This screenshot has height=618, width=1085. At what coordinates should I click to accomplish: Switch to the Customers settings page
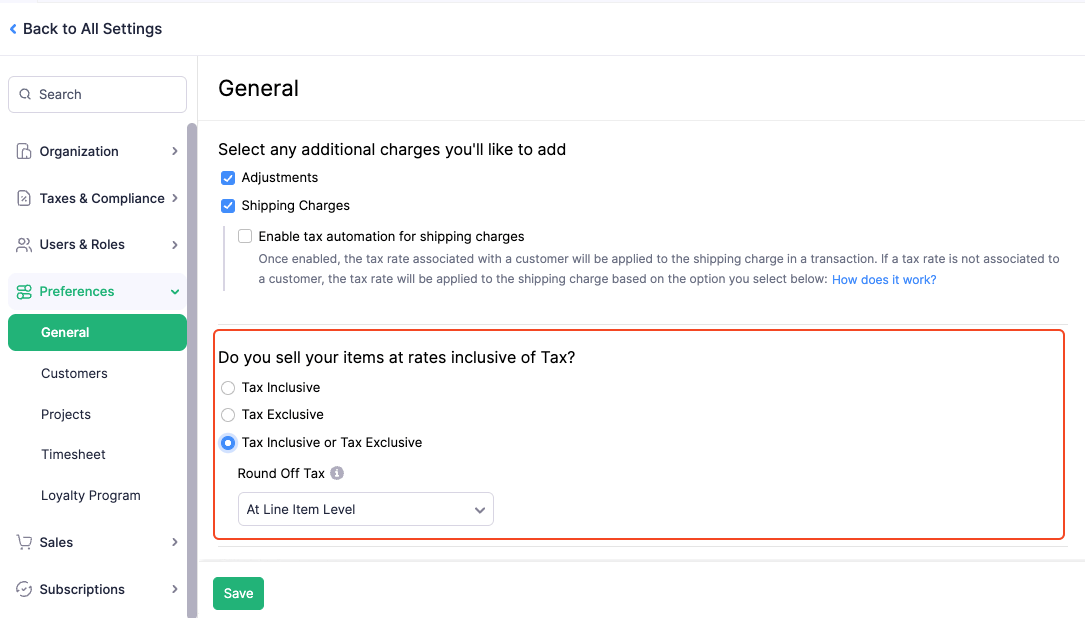(x=74, y=373)
